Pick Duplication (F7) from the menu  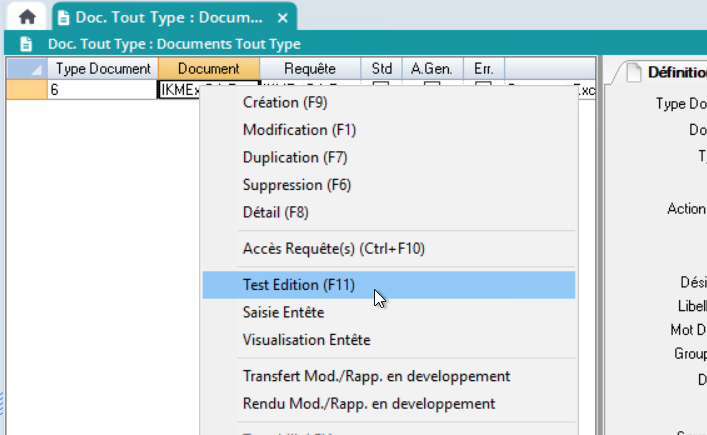(295, 157)
